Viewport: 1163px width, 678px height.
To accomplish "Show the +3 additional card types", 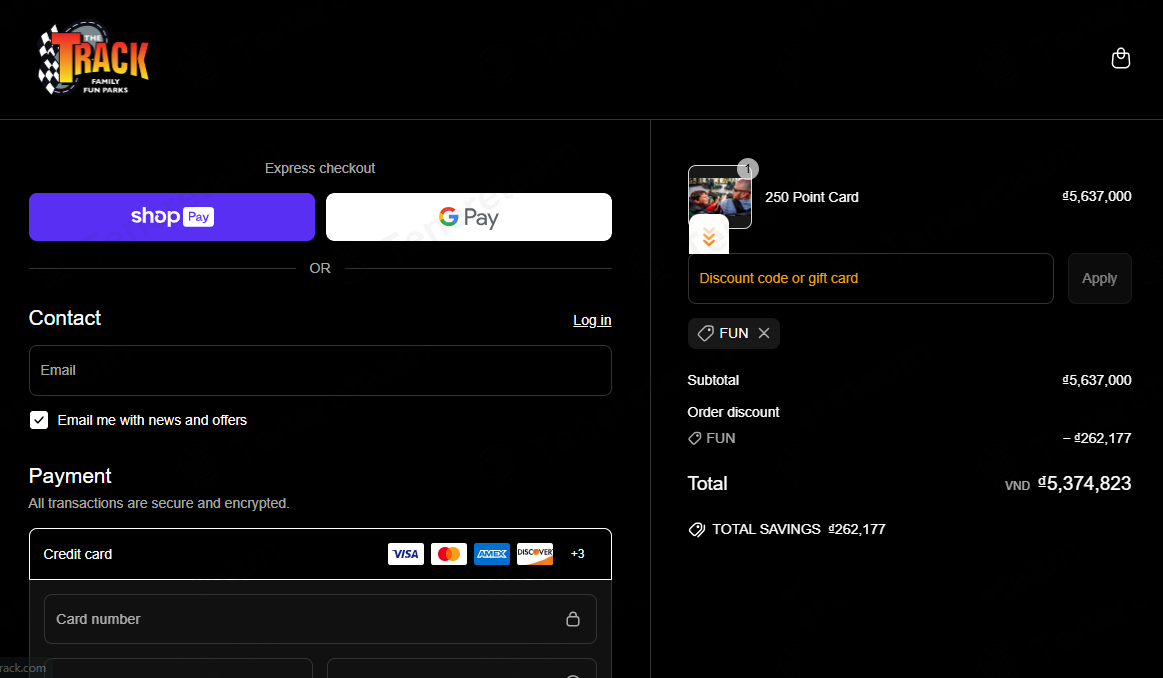I will pyautogui.click(x=577, y=554).
